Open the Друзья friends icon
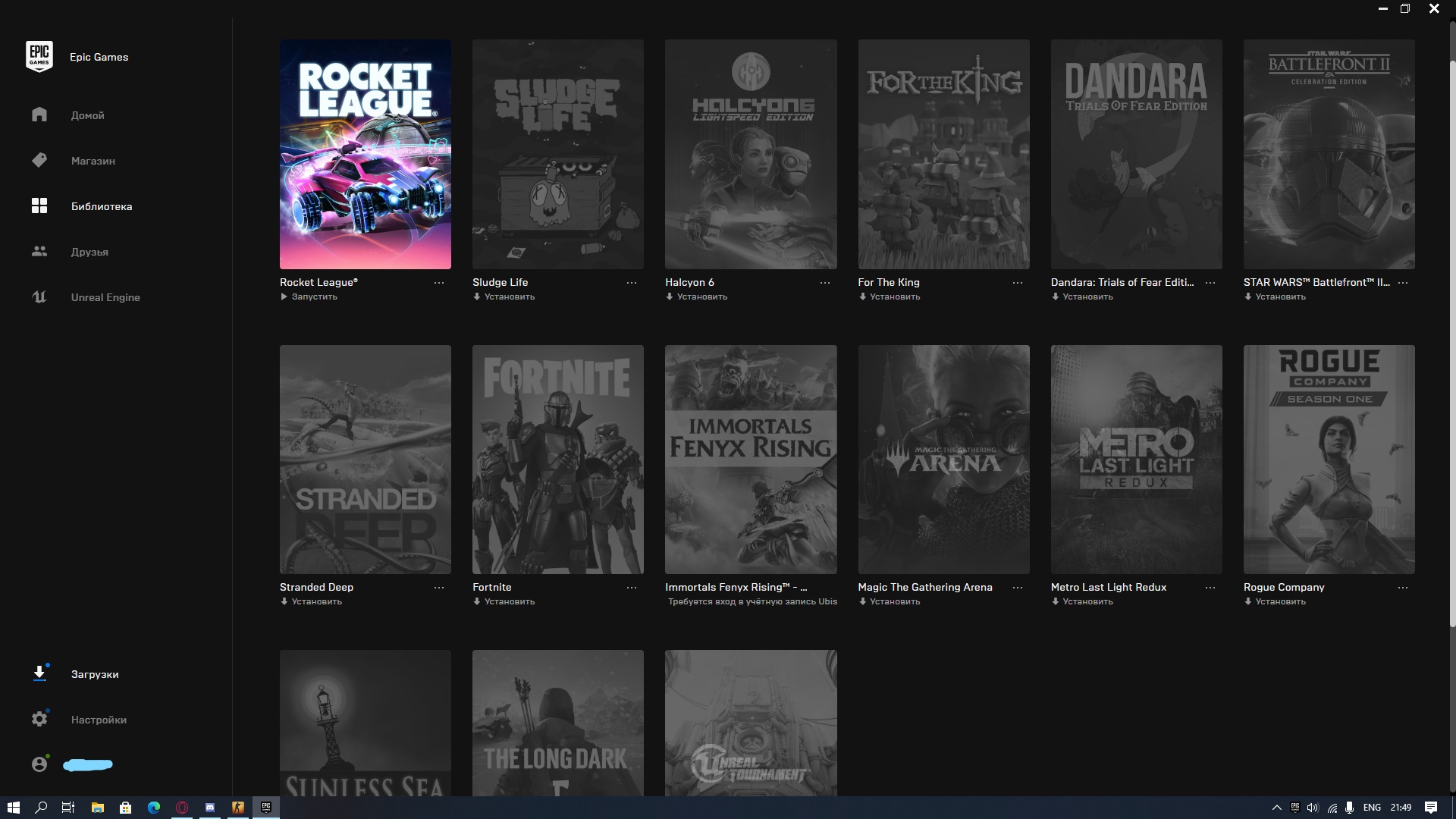1456x819 pixels. pos(39,251)
